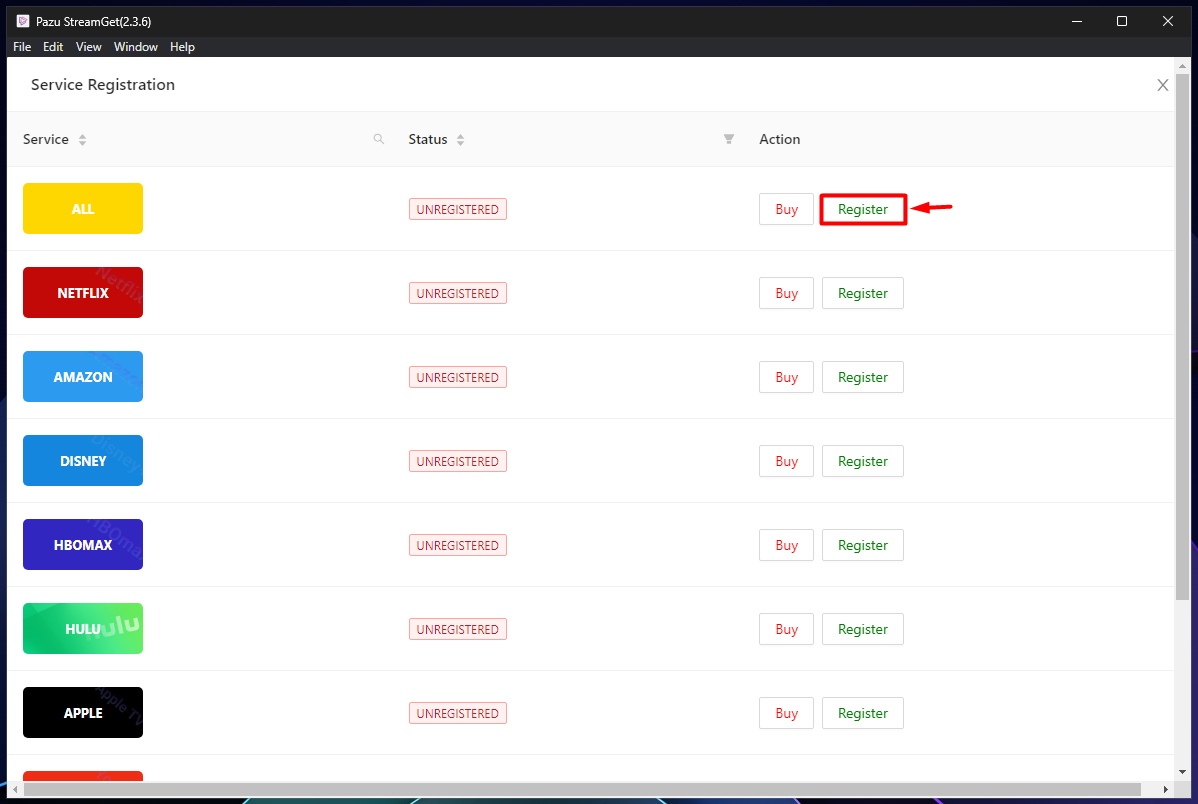The height and width of the screenshot is (804, 1198).
Task: Click UNREGISTERED status tag in ALL row
Action: [458, 209]
